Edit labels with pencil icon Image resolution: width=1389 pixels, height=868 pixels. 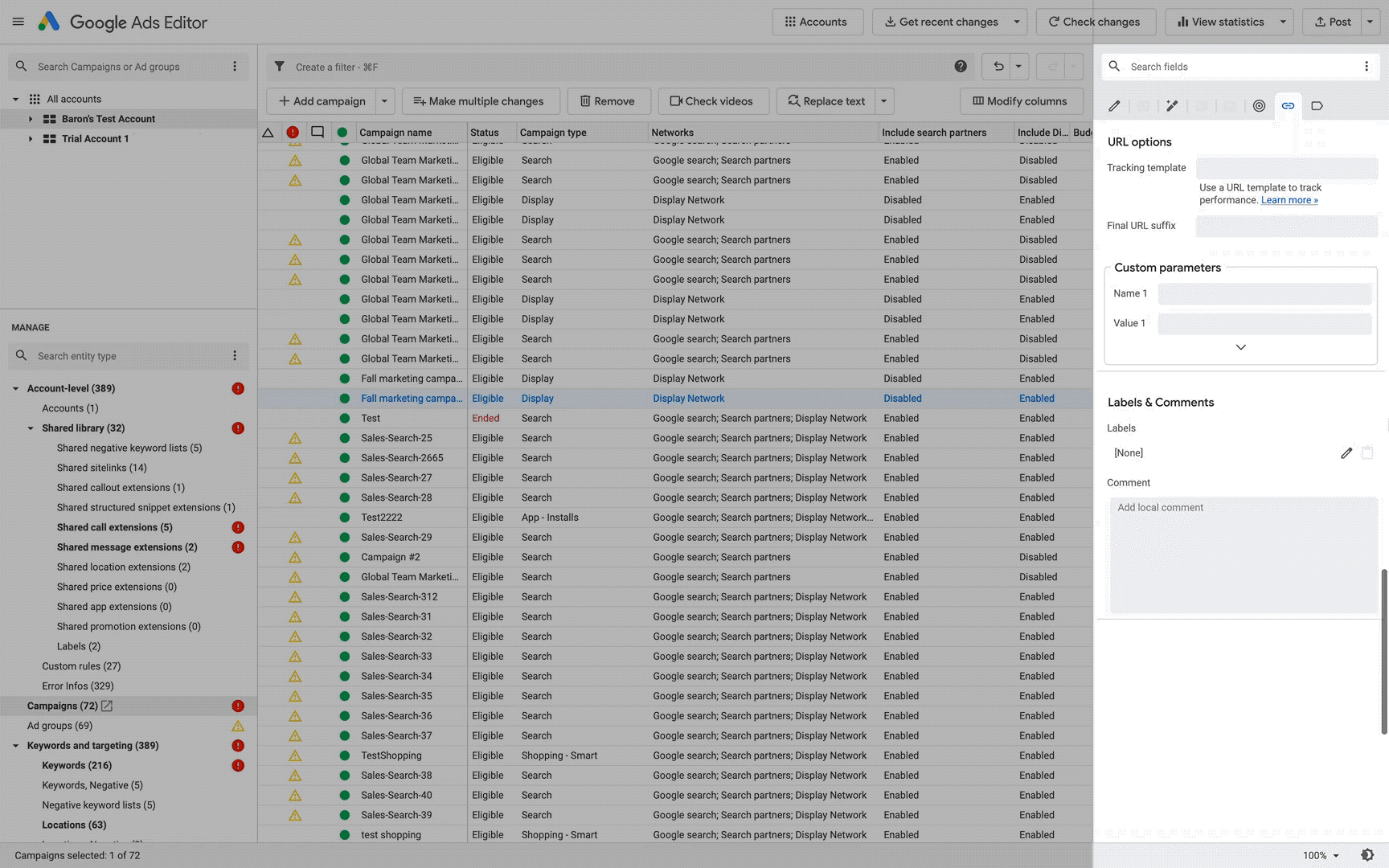coord(1346,453)
